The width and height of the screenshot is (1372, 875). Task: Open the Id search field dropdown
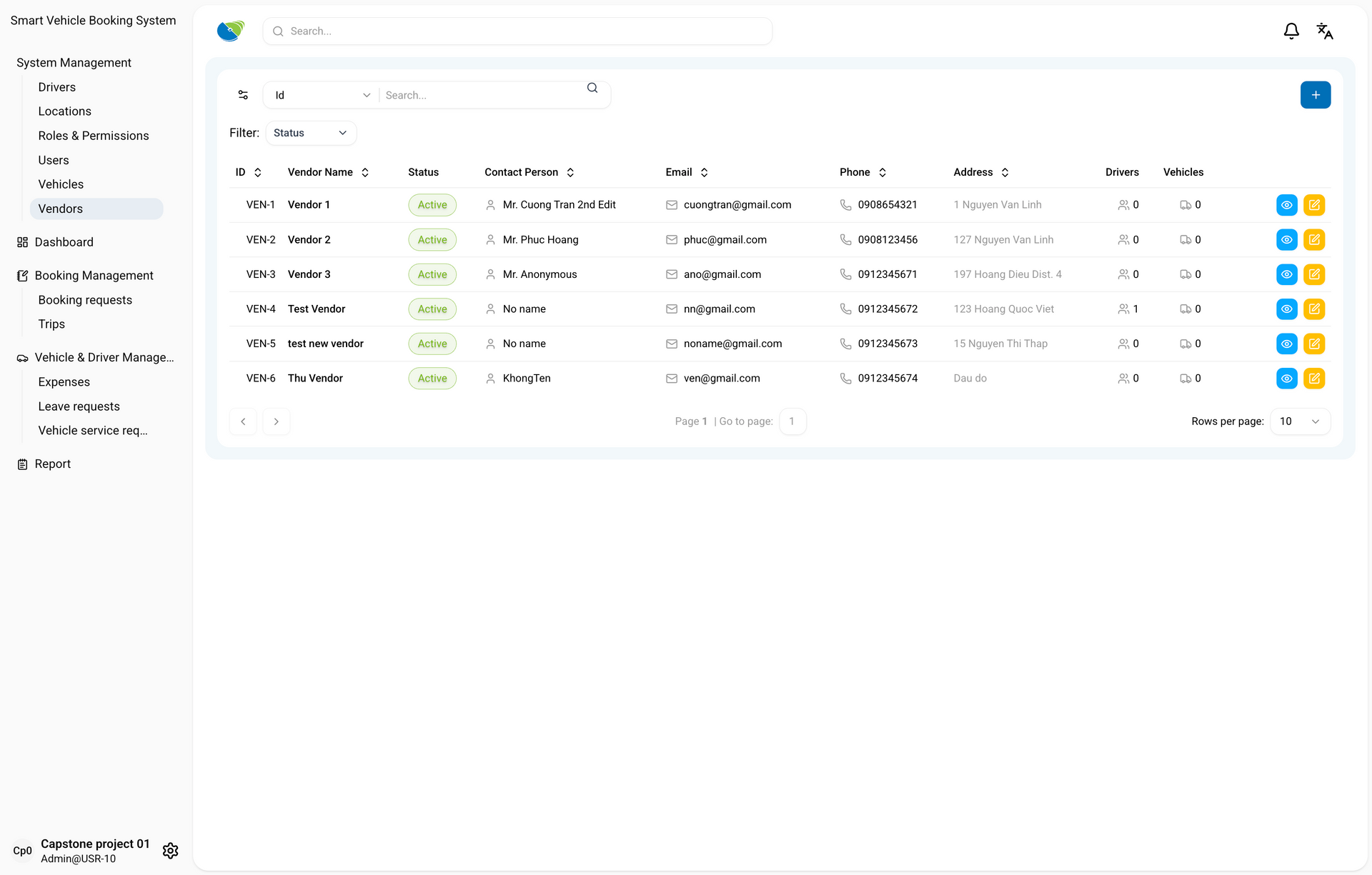click(322, 95)
